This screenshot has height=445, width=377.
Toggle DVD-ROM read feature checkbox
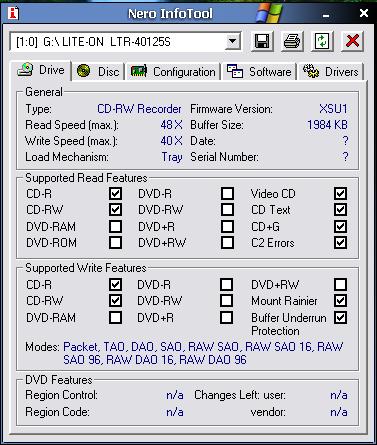[115, 243]
